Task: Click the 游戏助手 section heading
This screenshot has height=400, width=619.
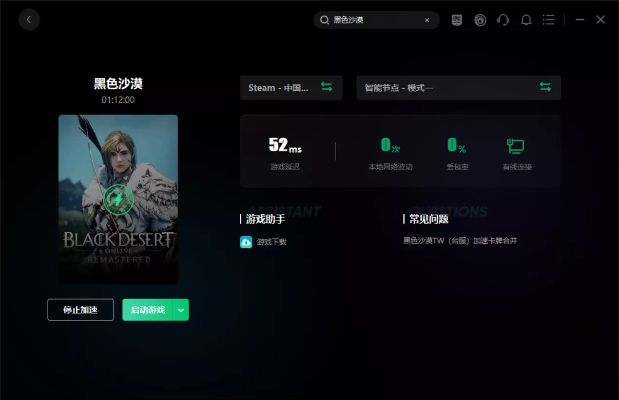Action: 265,219
